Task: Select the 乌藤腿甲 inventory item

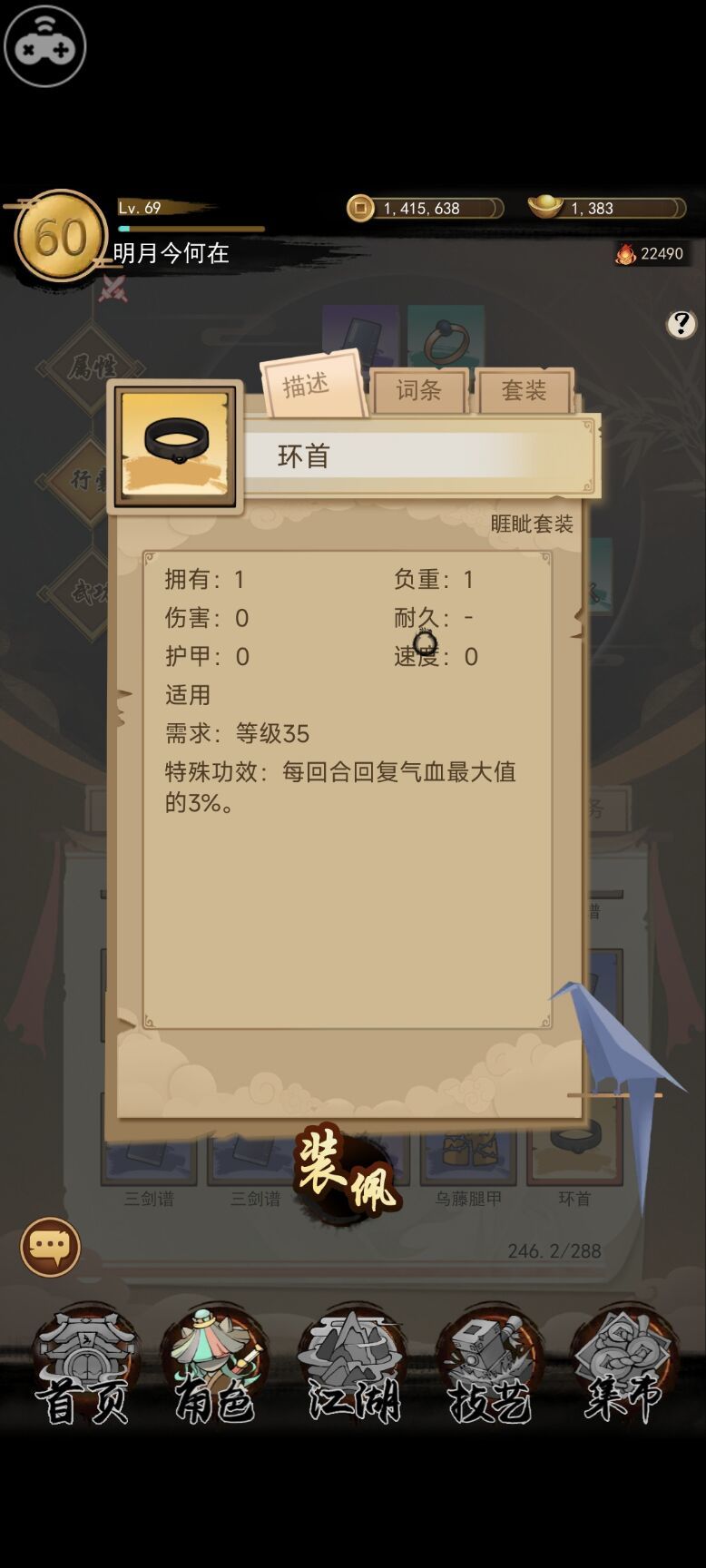Action: 468,1161
